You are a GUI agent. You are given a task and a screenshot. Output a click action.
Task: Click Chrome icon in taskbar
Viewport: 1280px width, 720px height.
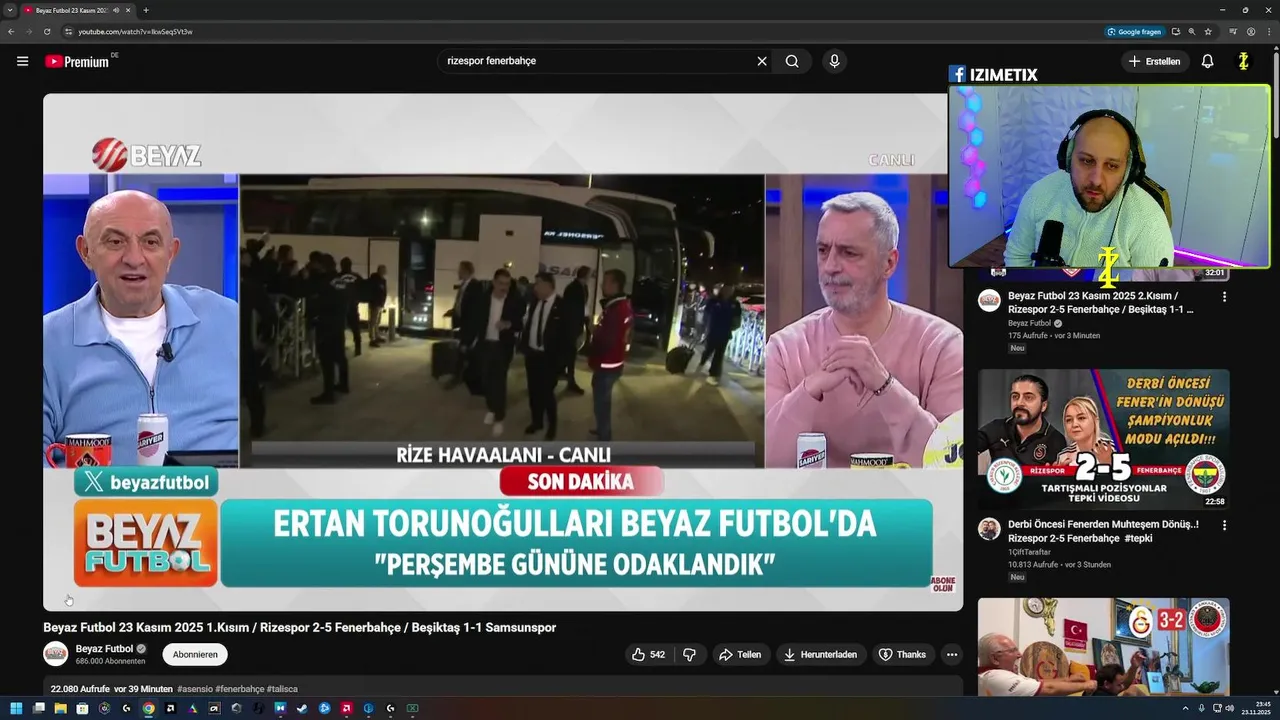click(148, 708)
